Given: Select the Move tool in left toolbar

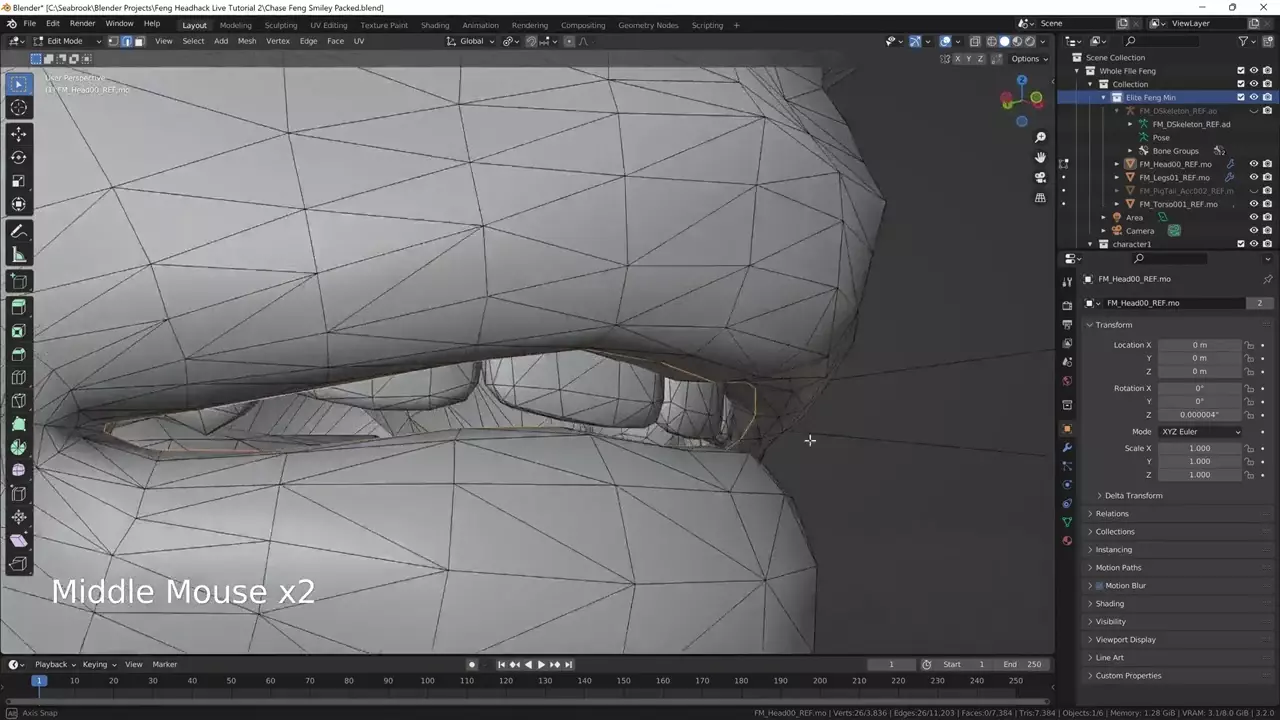Looking at the screenshot, I should (x=18, y=134).
